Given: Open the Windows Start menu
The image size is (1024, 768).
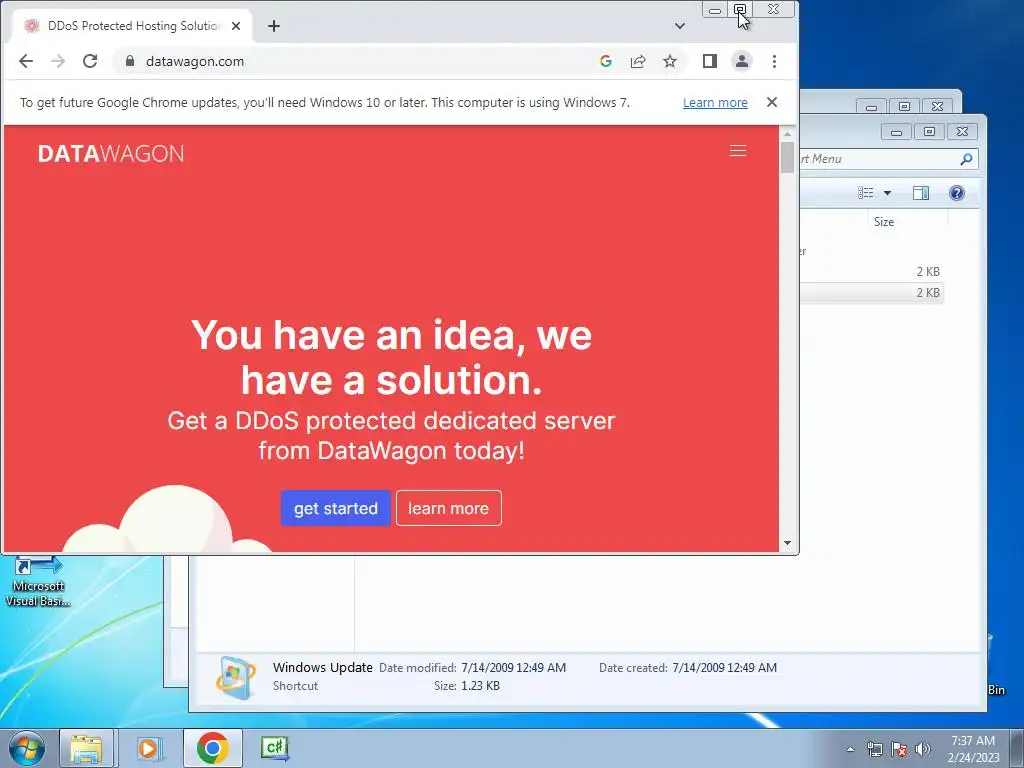Looking at the screenshot, I should [x=27, y=748].
